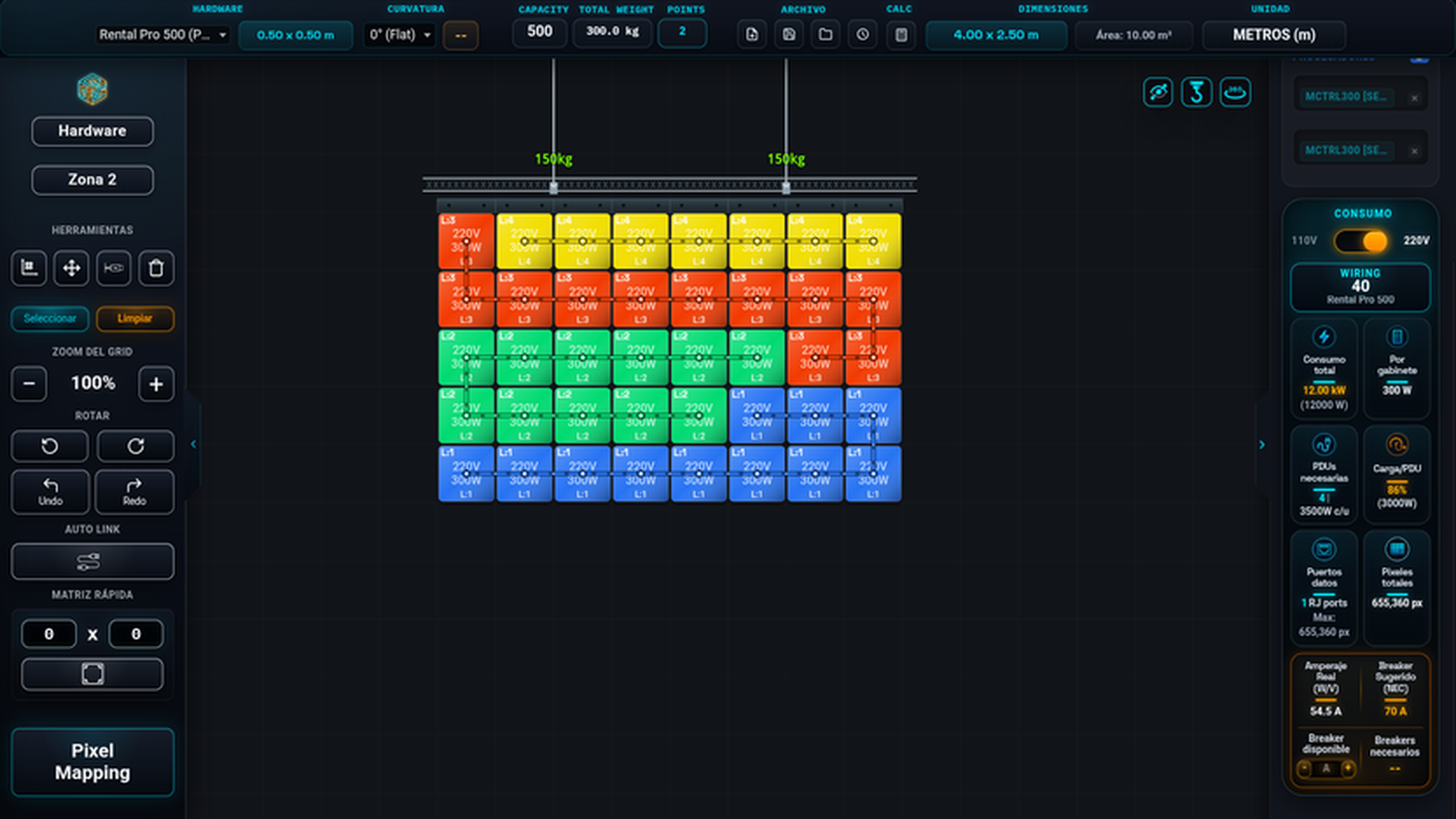Open the history clock
The height and width of the screenshot is (819, 1456).
(863, 35)
